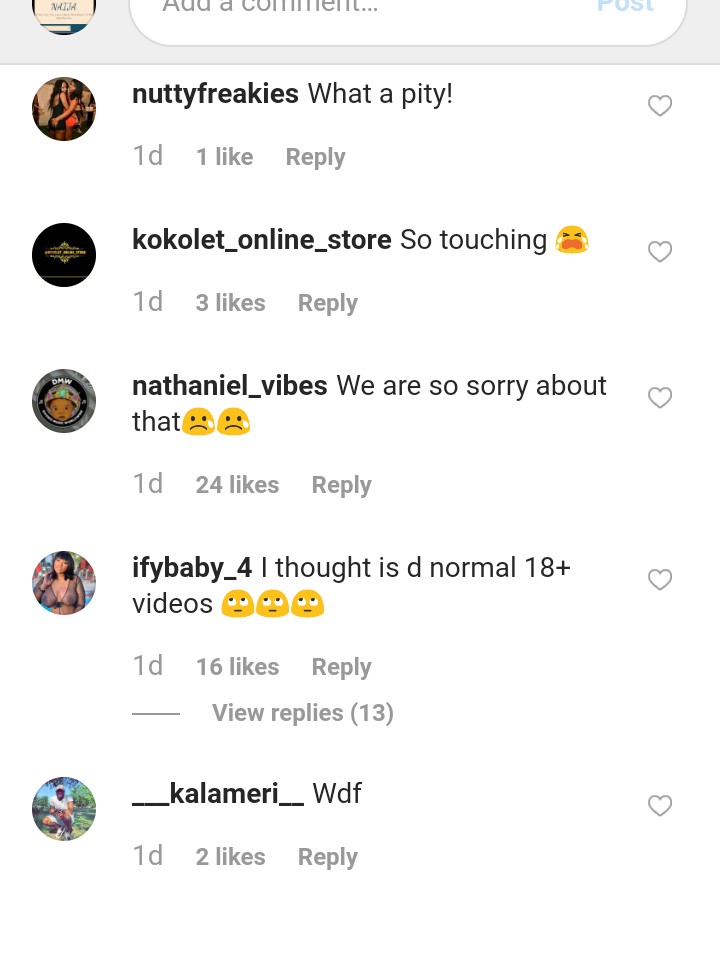Expand View replies (13)
The width and height of the screenshot is (720, 961).
[x=302, y=713]
